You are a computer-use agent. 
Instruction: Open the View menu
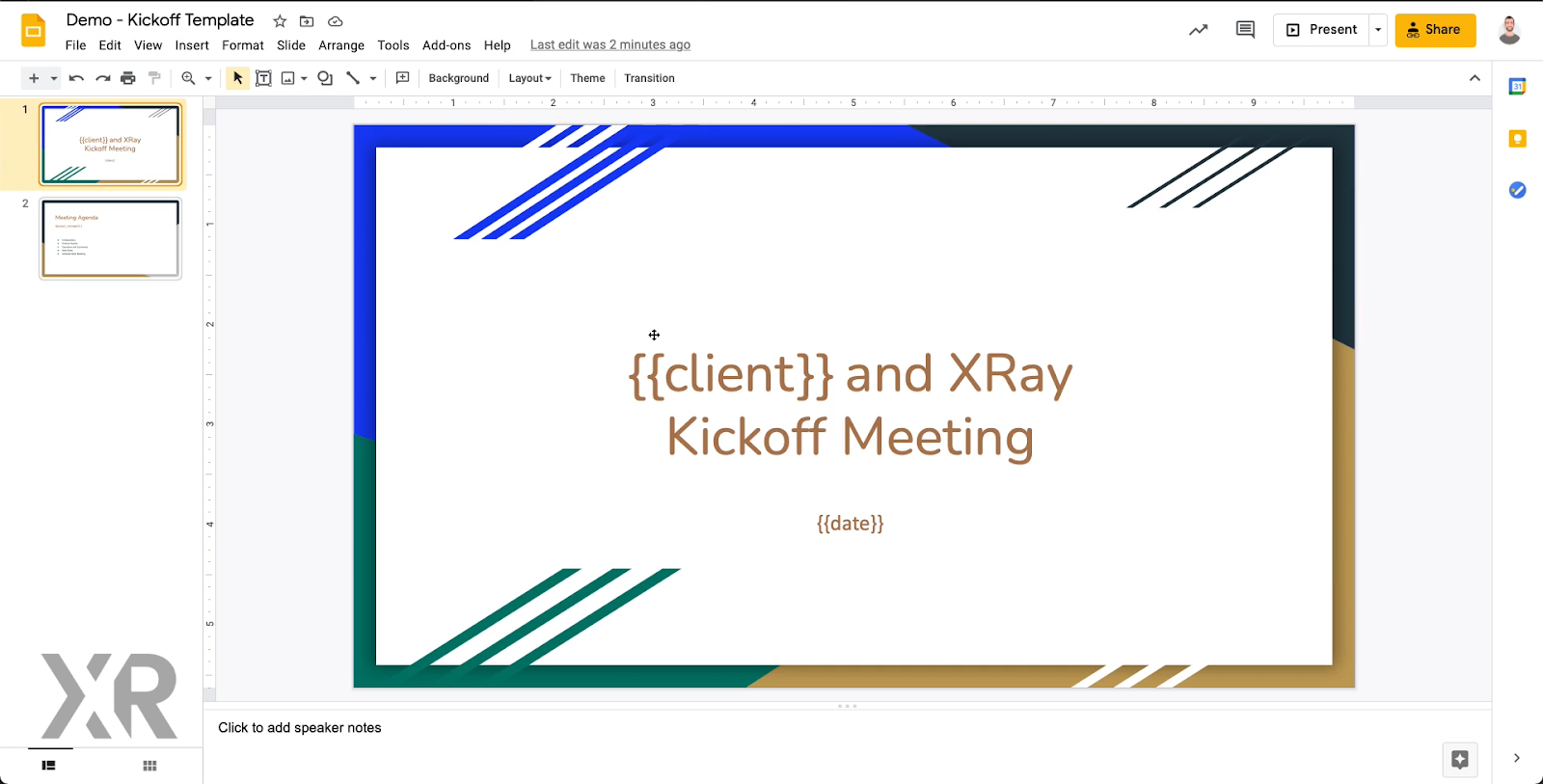coord(148,45)
